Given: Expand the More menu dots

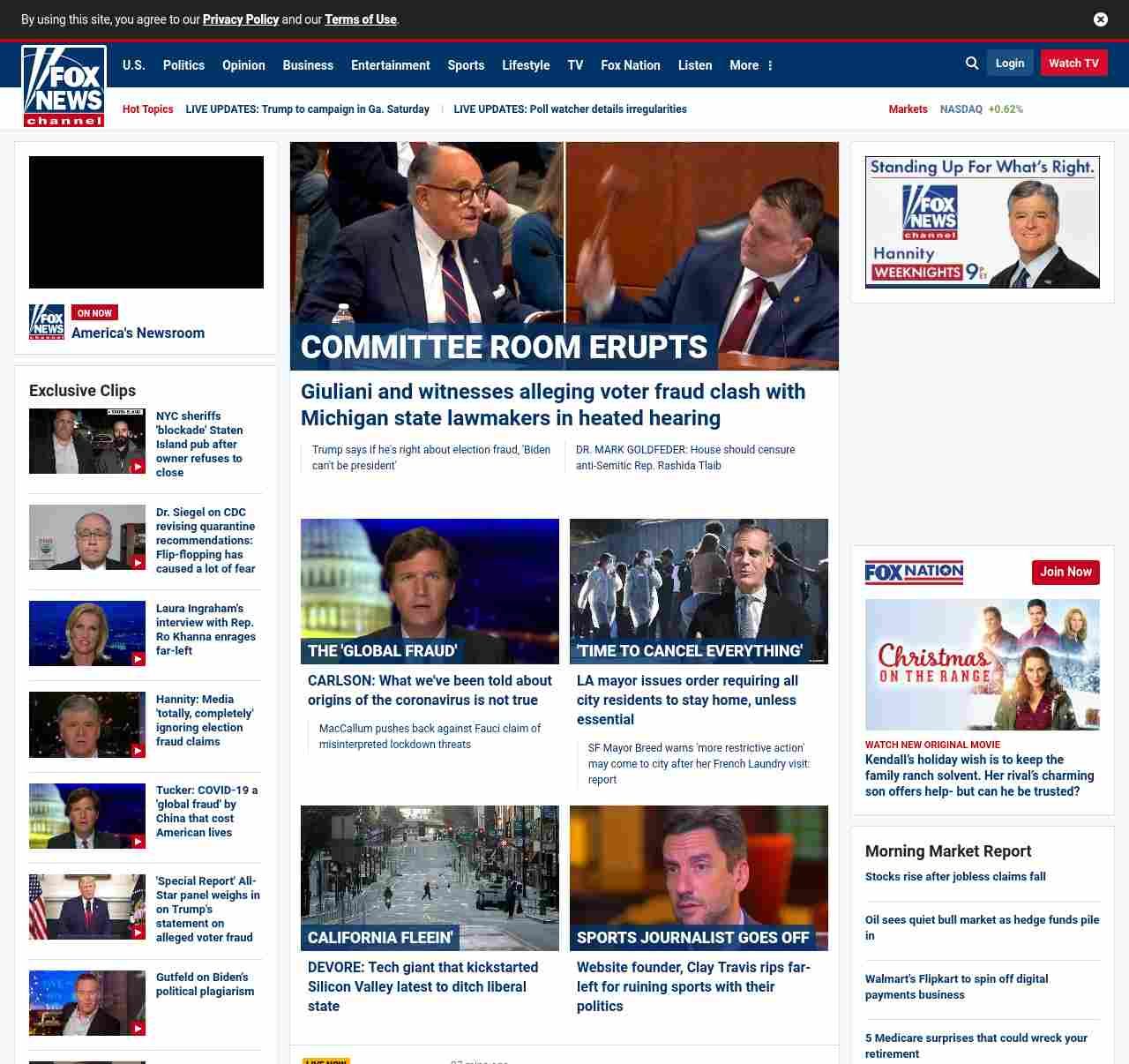Looking at the screenshot, I should (x=770, y=65).
